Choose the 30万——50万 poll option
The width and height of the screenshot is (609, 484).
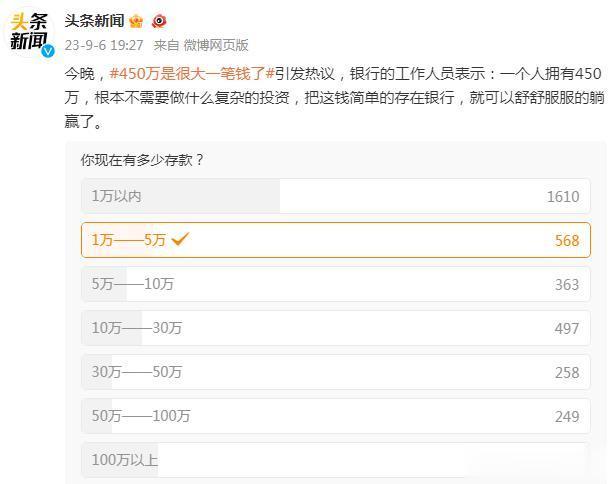(336, 372)
